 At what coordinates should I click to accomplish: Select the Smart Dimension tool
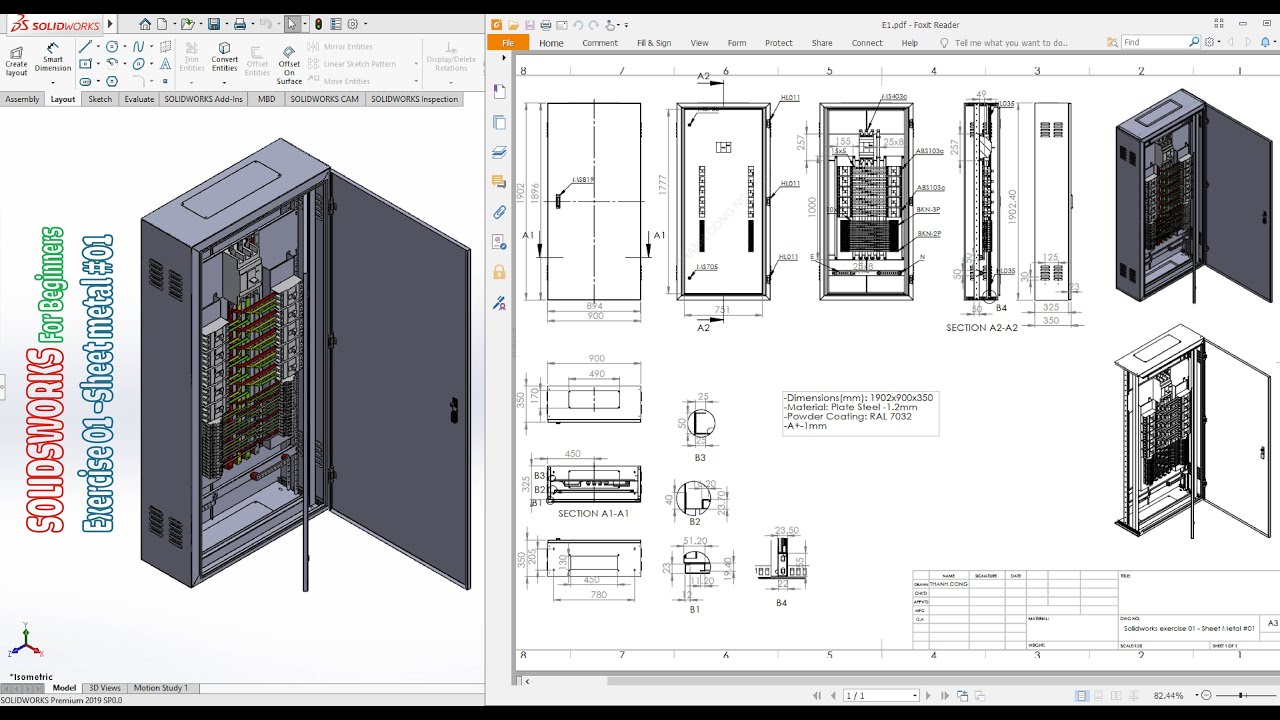pyautogui.click(x=53, y=58)
